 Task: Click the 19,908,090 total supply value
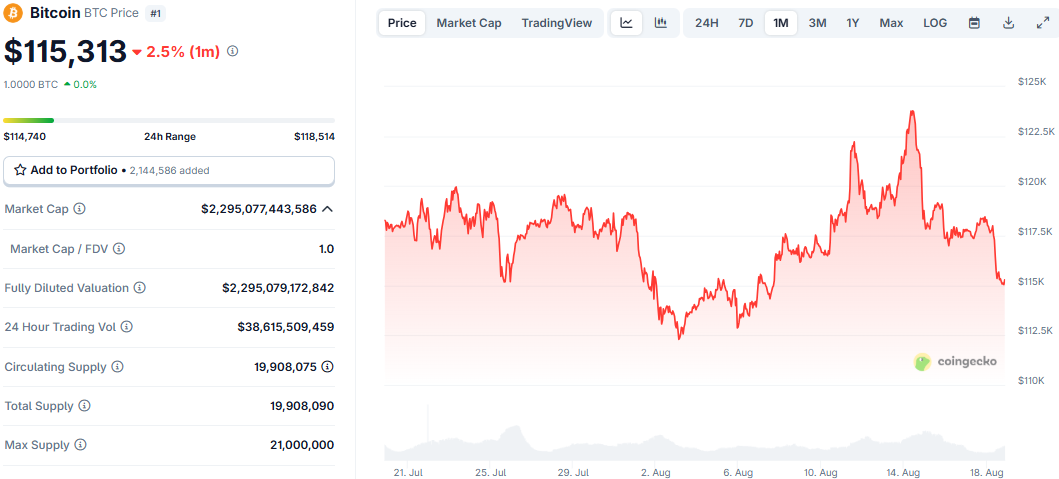coord(302,406)
